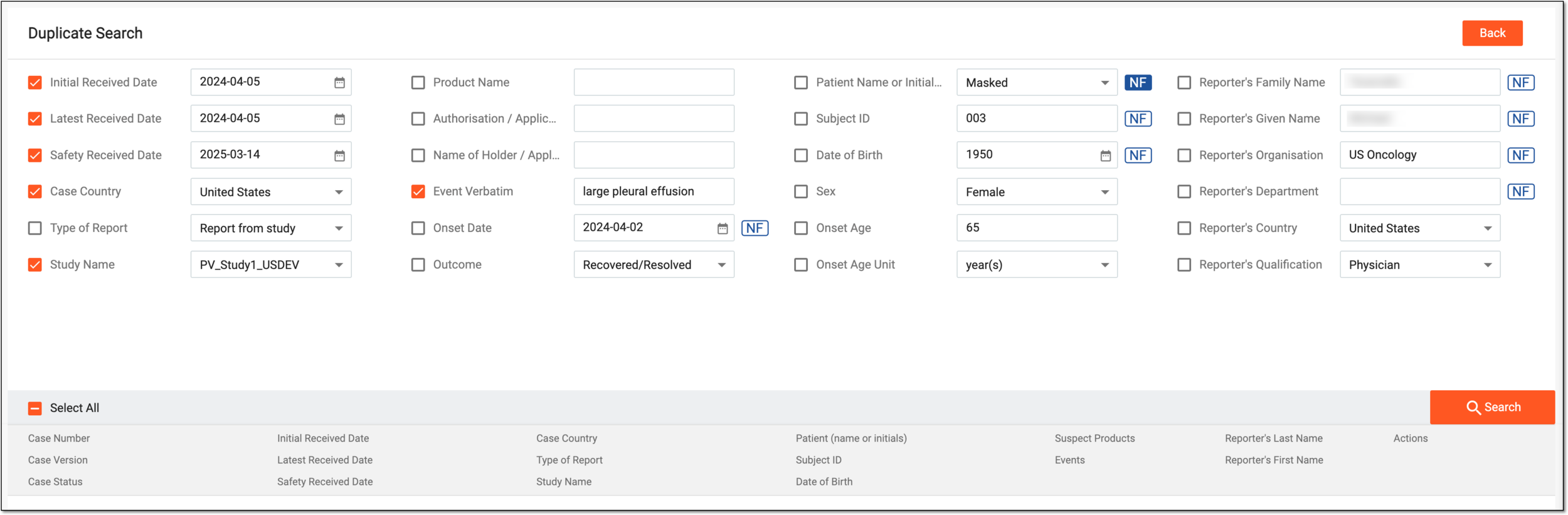Click Reporter's Family Name blurred field
This screenshot has width=1568, height=515.
(1420, 82)
